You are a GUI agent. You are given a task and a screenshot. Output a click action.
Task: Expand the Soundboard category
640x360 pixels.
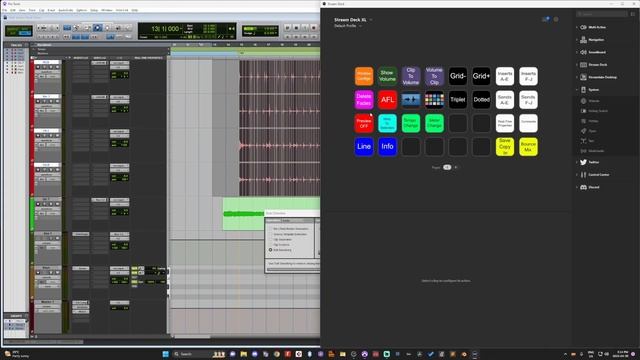(593, 52)
